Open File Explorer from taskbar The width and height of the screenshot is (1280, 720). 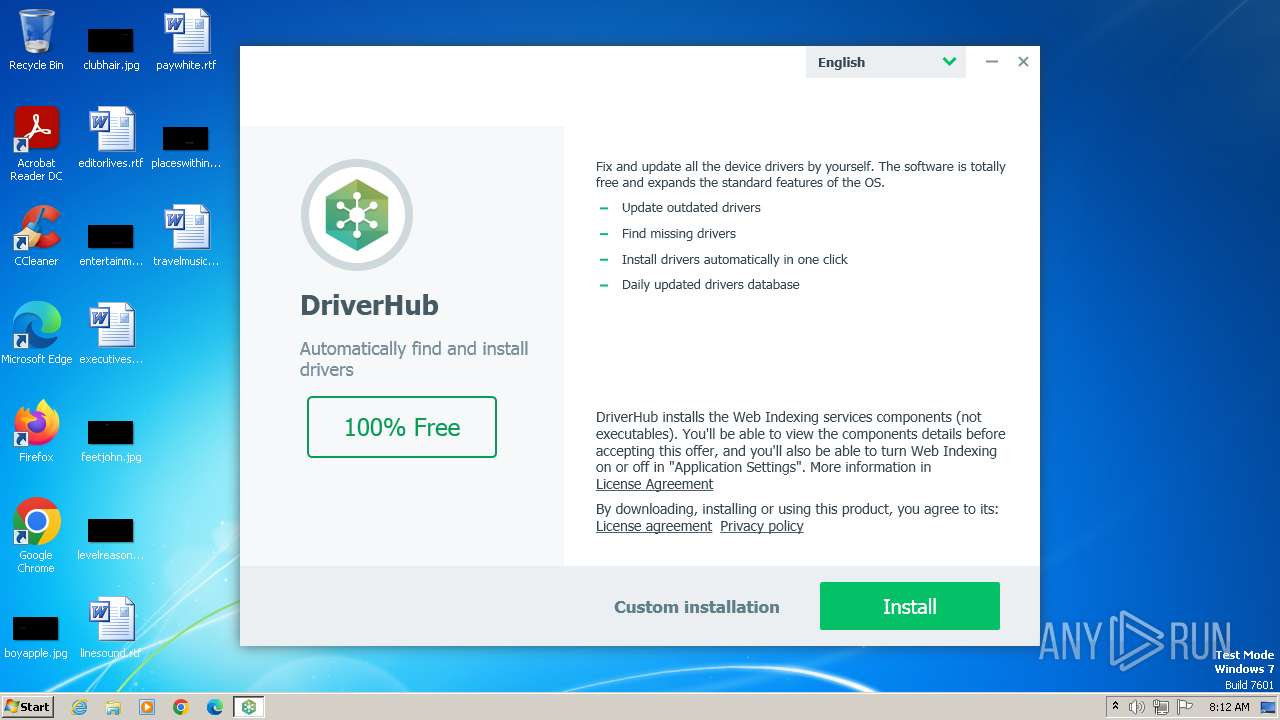point(113,707)
